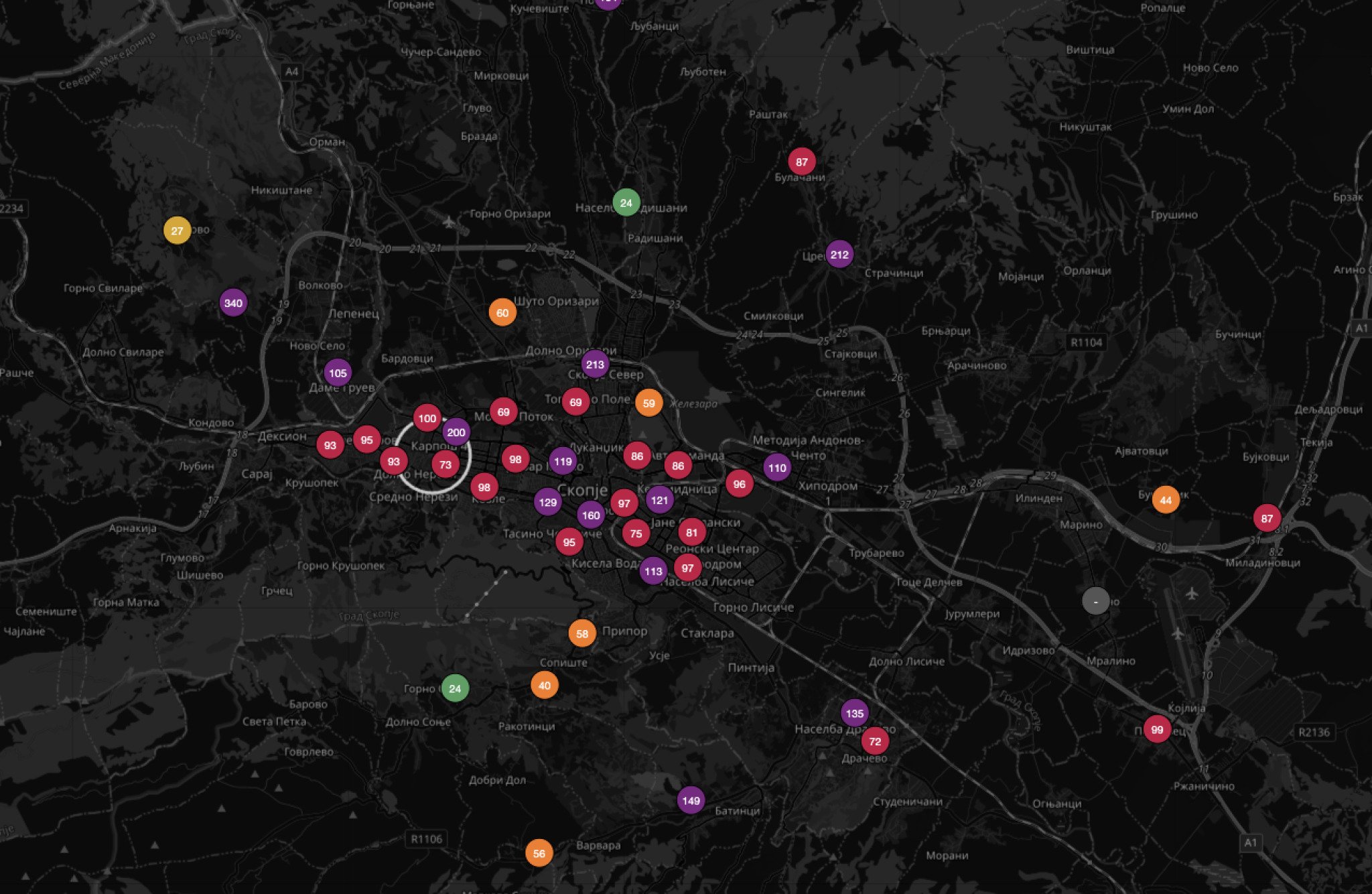Click the purple 200 marker in Карпош
Viewport: 1372px width, 894px height.
pos(456,432)
